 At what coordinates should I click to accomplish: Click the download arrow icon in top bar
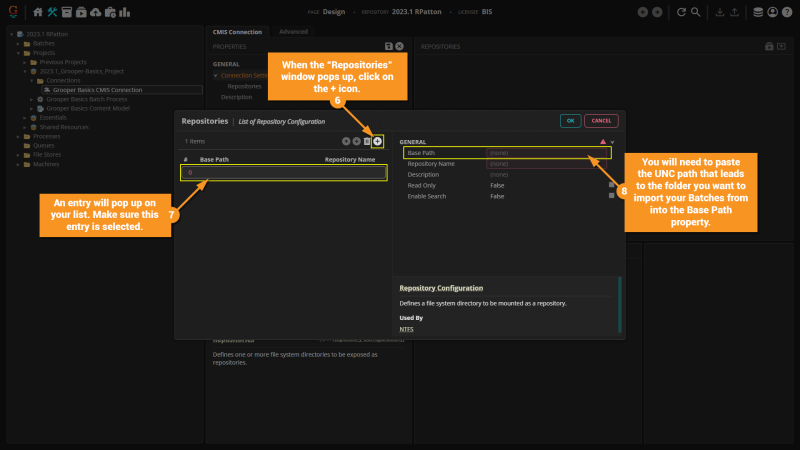tap(720, 12)
